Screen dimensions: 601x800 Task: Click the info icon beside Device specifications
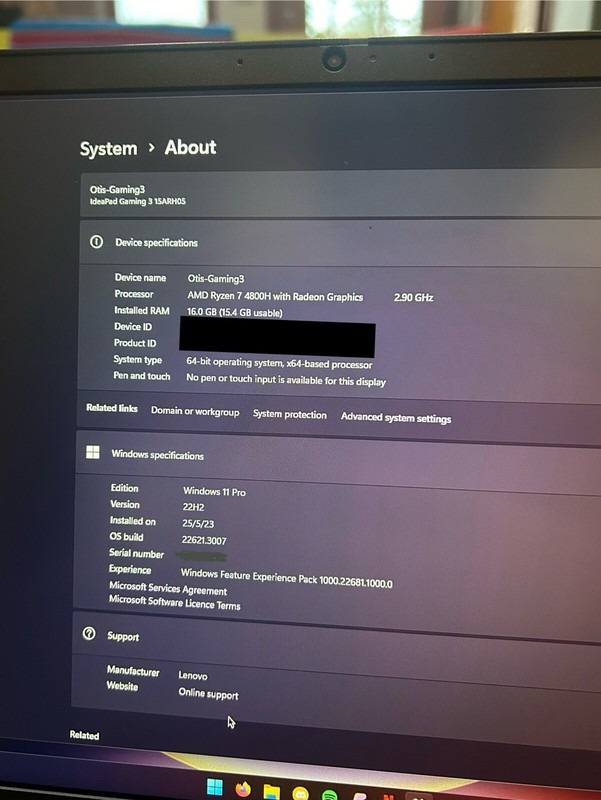(96, 241)
